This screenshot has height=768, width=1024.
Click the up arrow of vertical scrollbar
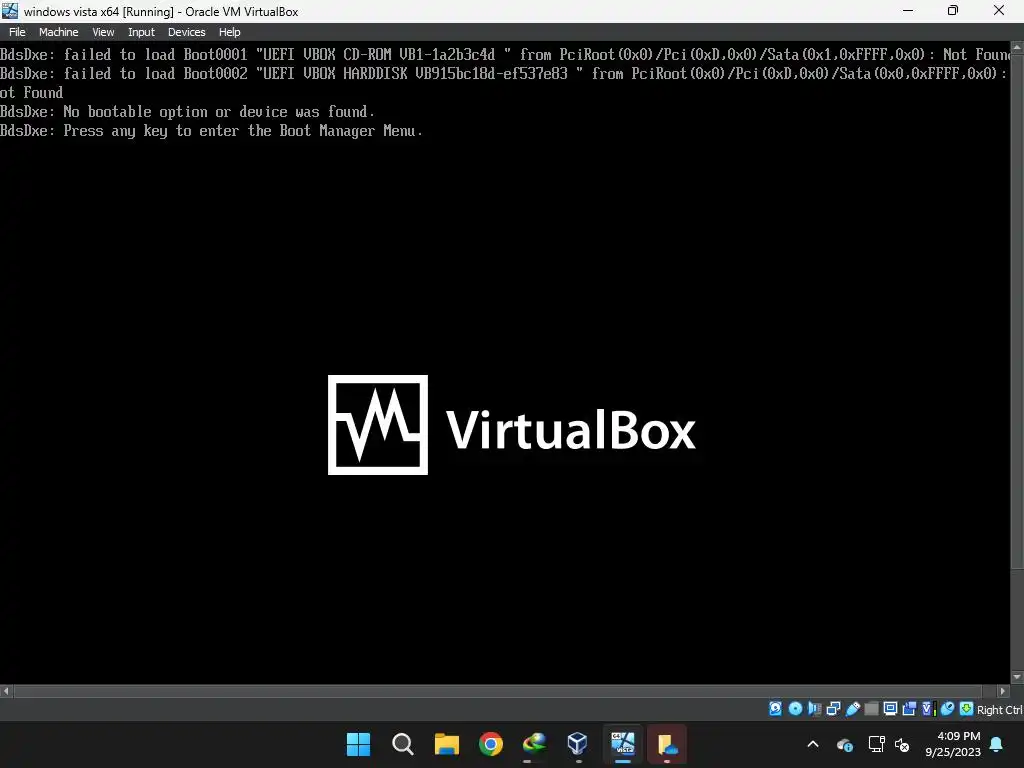coord(1017,48)
